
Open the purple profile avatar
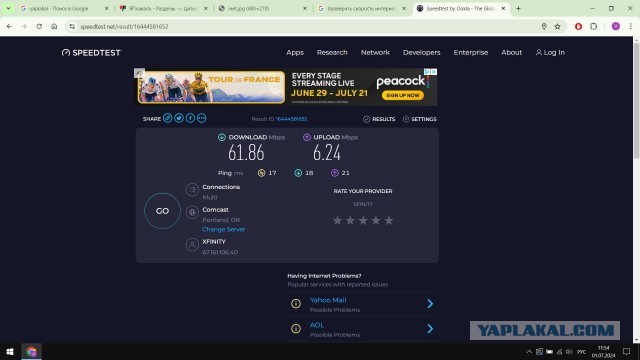pyautogui.click(x=616, y=27)
